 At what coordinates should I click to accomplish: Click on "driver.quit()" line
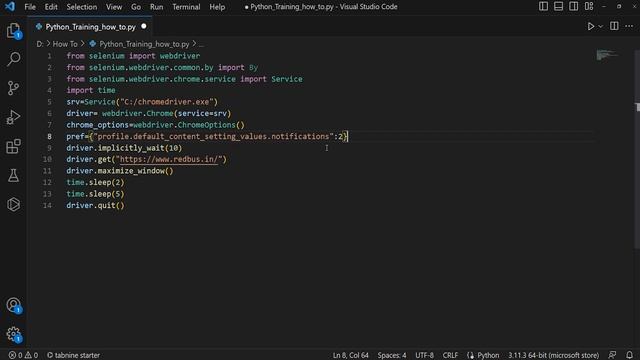tap(96, 205)
